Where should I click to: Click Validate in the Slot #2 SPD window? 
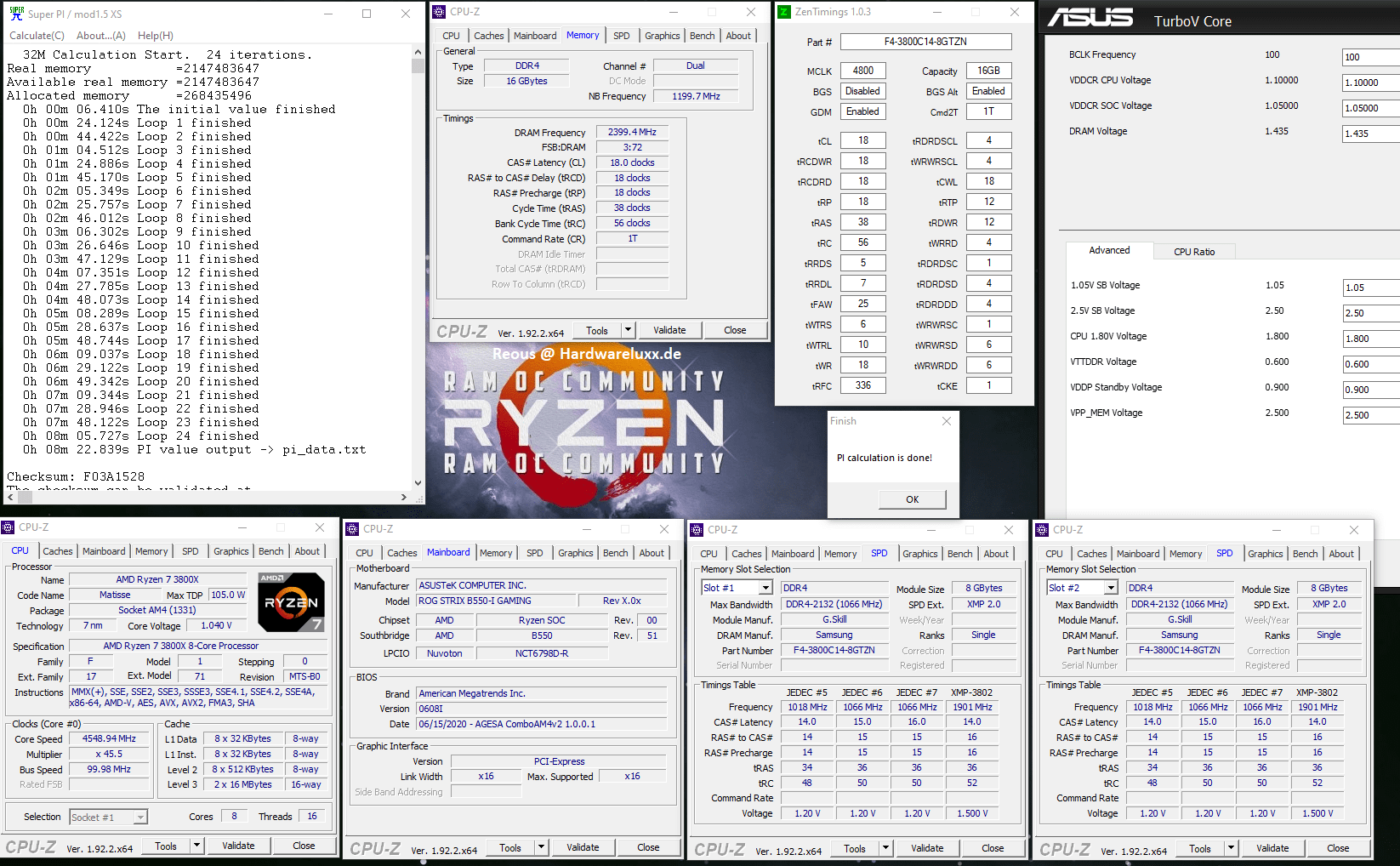pyautogui.click(x=1272, y=848)
